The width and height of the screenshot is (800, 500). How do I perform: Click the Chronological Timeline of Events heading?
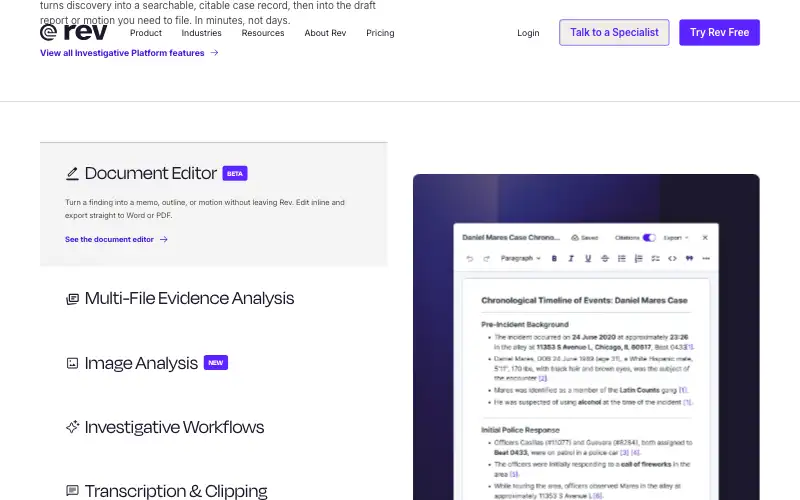pyautogui.click(x=584, y=301)
